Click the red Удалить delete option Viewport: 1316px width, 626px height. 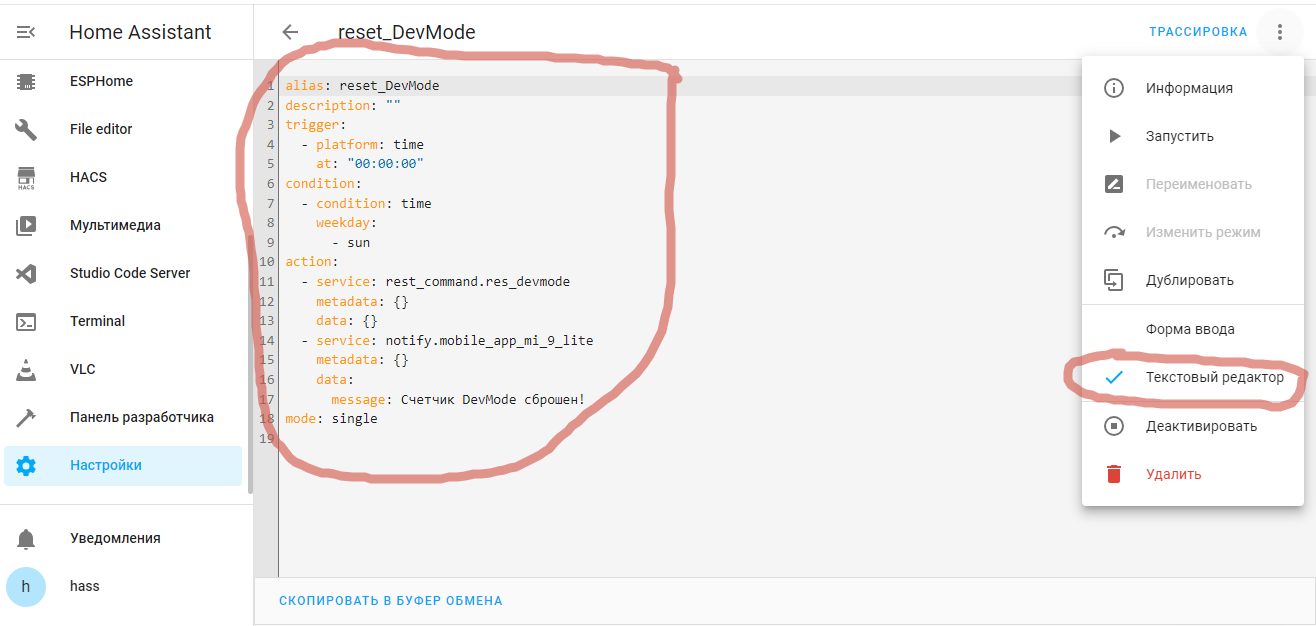[1173, 474]
